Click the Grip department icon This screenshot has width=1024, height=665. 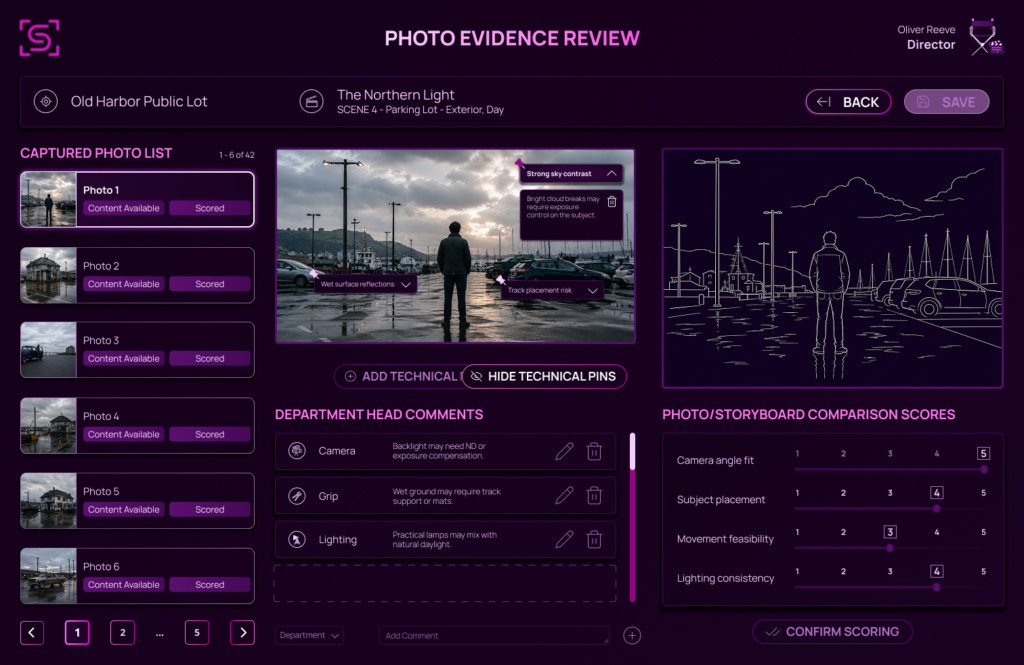(297, 496)
